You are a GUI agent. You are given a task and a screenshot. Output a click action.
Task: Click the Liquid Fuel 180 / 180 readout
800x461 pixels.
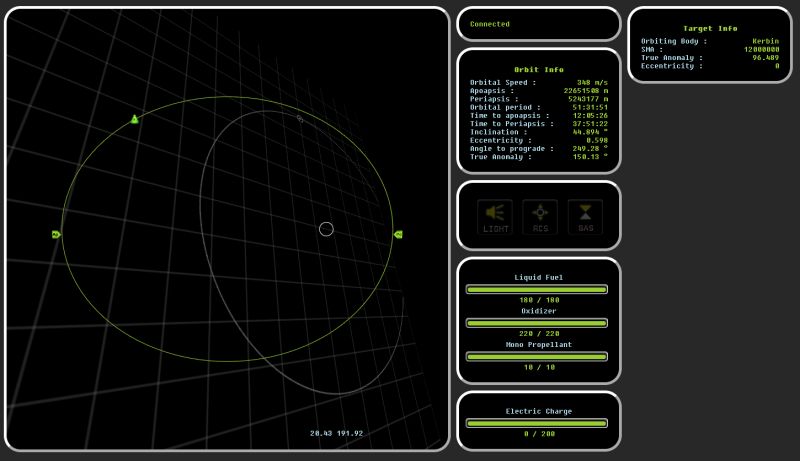click(x=539, y=300)
